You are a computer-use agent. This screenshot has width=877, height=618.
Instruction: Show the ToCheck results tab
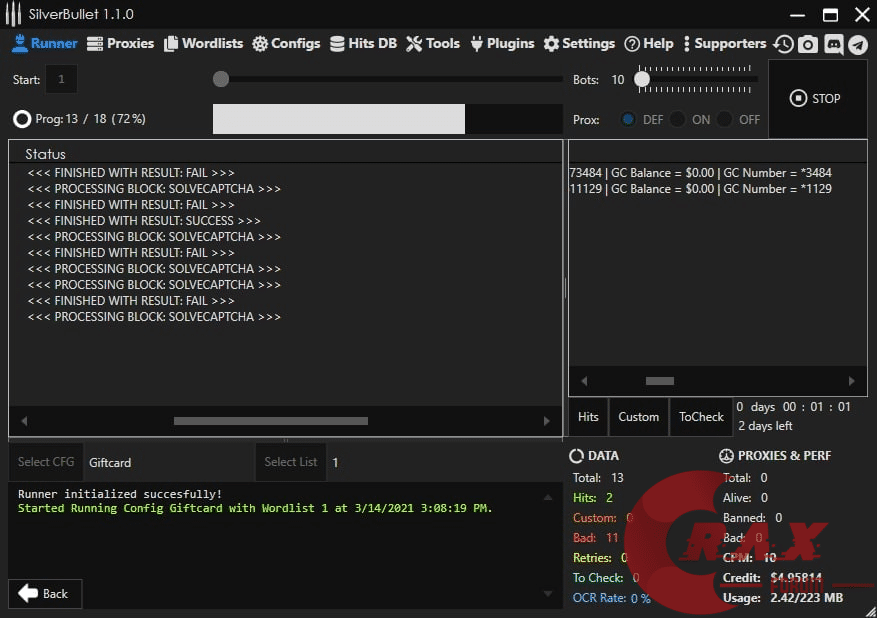click(x=701, y=417)
